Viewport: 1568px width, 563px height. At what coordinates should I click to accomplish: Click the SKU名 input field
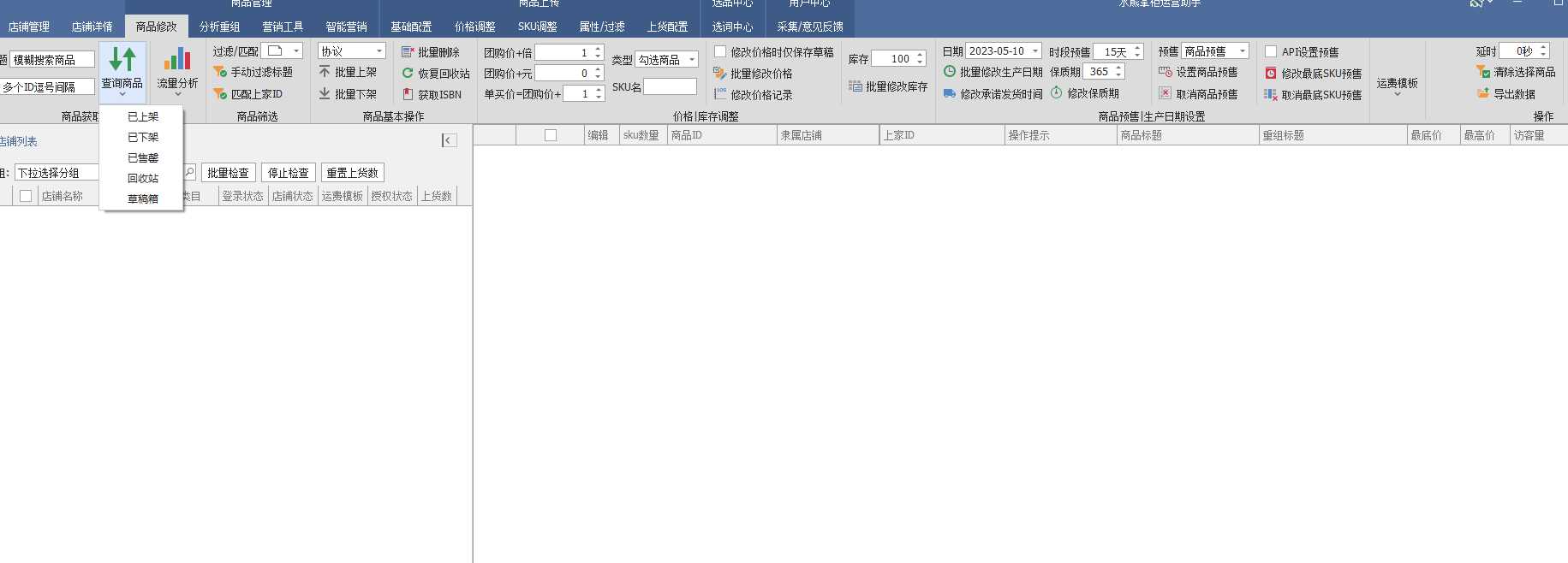(670, 86)
